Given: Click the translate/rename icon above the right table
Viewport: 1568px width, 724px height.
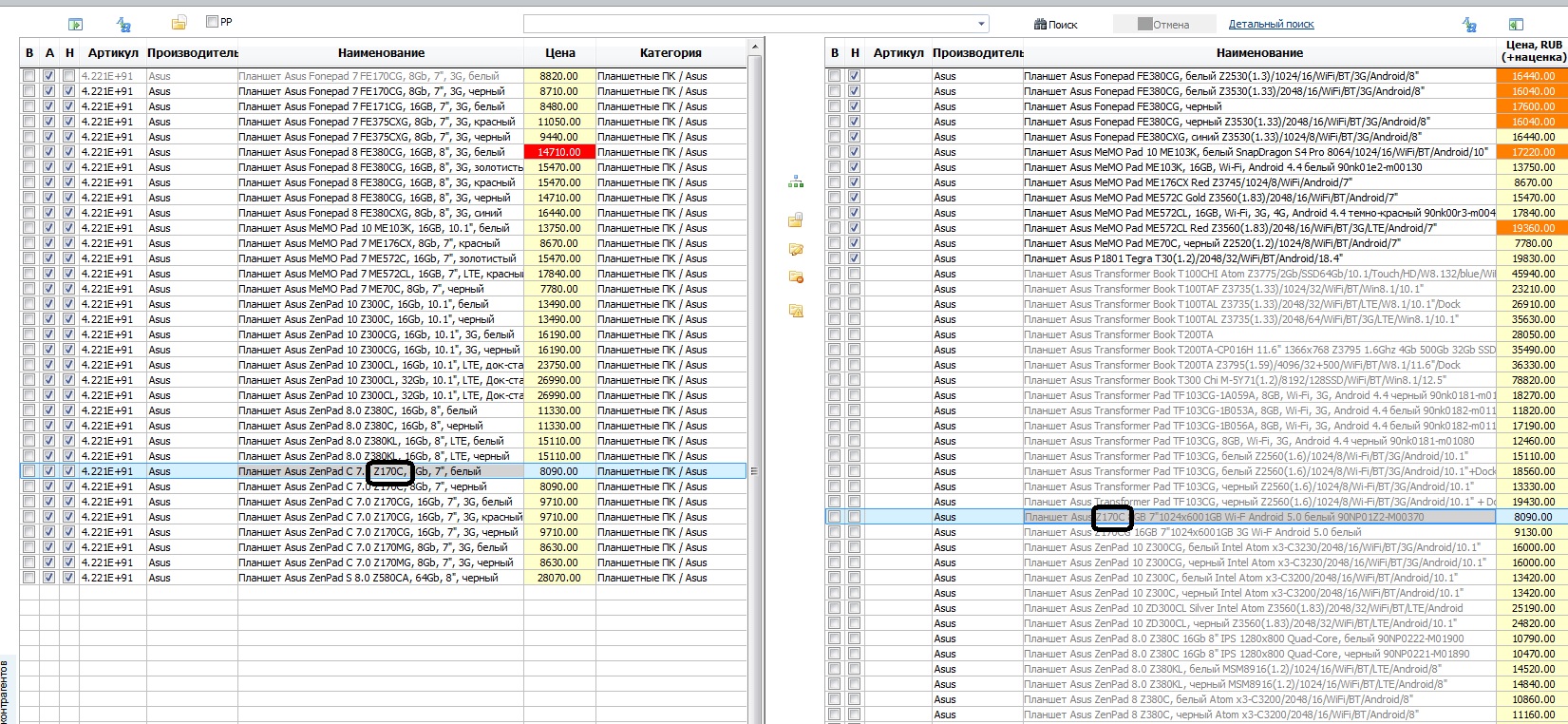Looking at the screenshot, I should point(1469,25).
